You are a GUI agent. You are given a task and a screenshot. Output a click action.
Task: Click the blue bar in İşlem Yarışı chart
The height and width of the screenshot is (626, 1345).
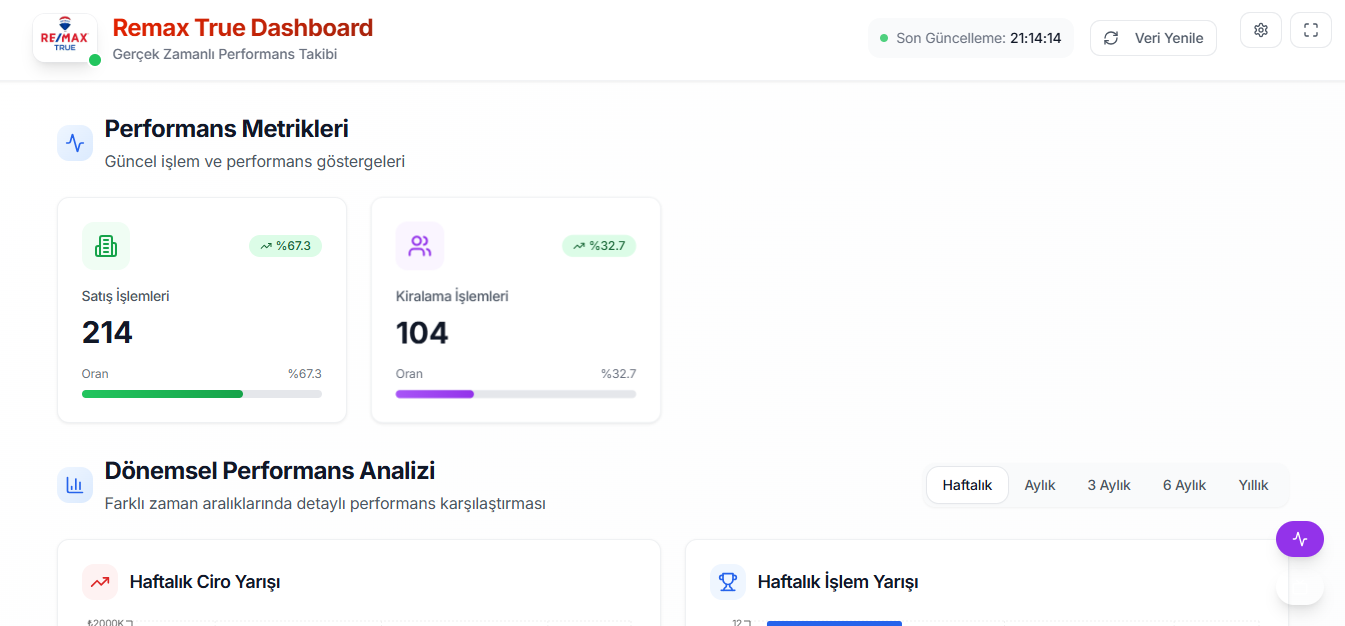click(834, 623)
